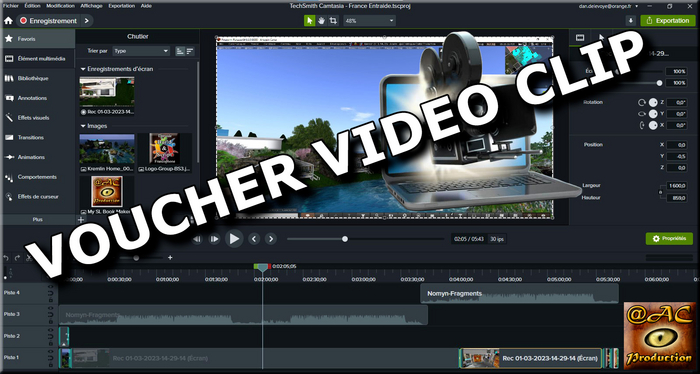Undo the last timeline action
The image size is (700, 374).
(6, 258)
